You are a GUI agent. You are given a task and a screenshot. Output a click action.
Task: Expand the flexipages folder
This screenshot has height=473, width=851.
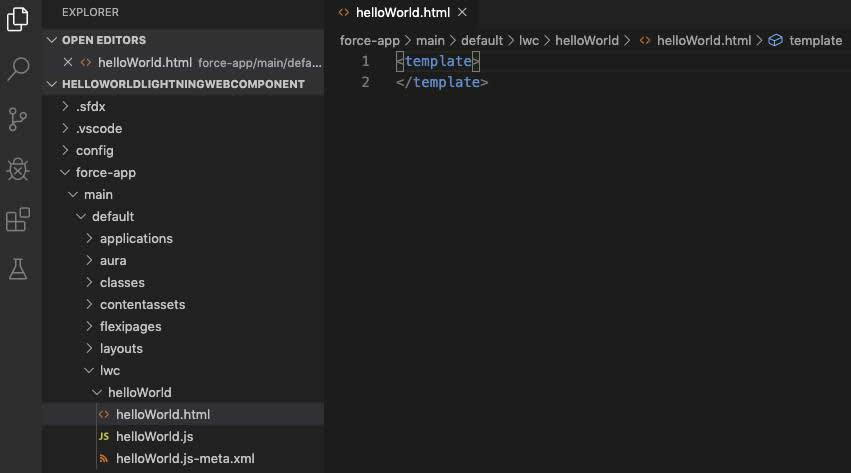click(90, 326)
